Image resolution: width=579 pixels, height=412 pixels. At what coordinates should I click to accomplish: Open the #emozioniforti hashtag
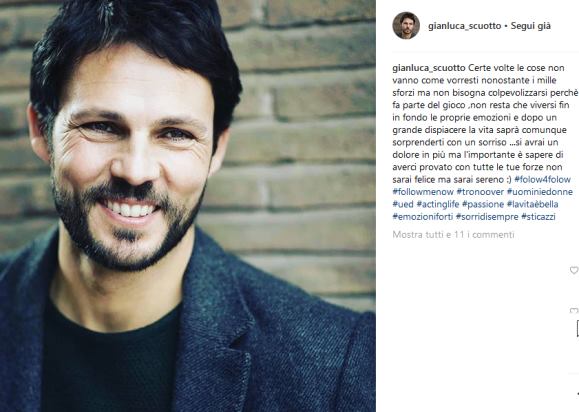point(422,217)
